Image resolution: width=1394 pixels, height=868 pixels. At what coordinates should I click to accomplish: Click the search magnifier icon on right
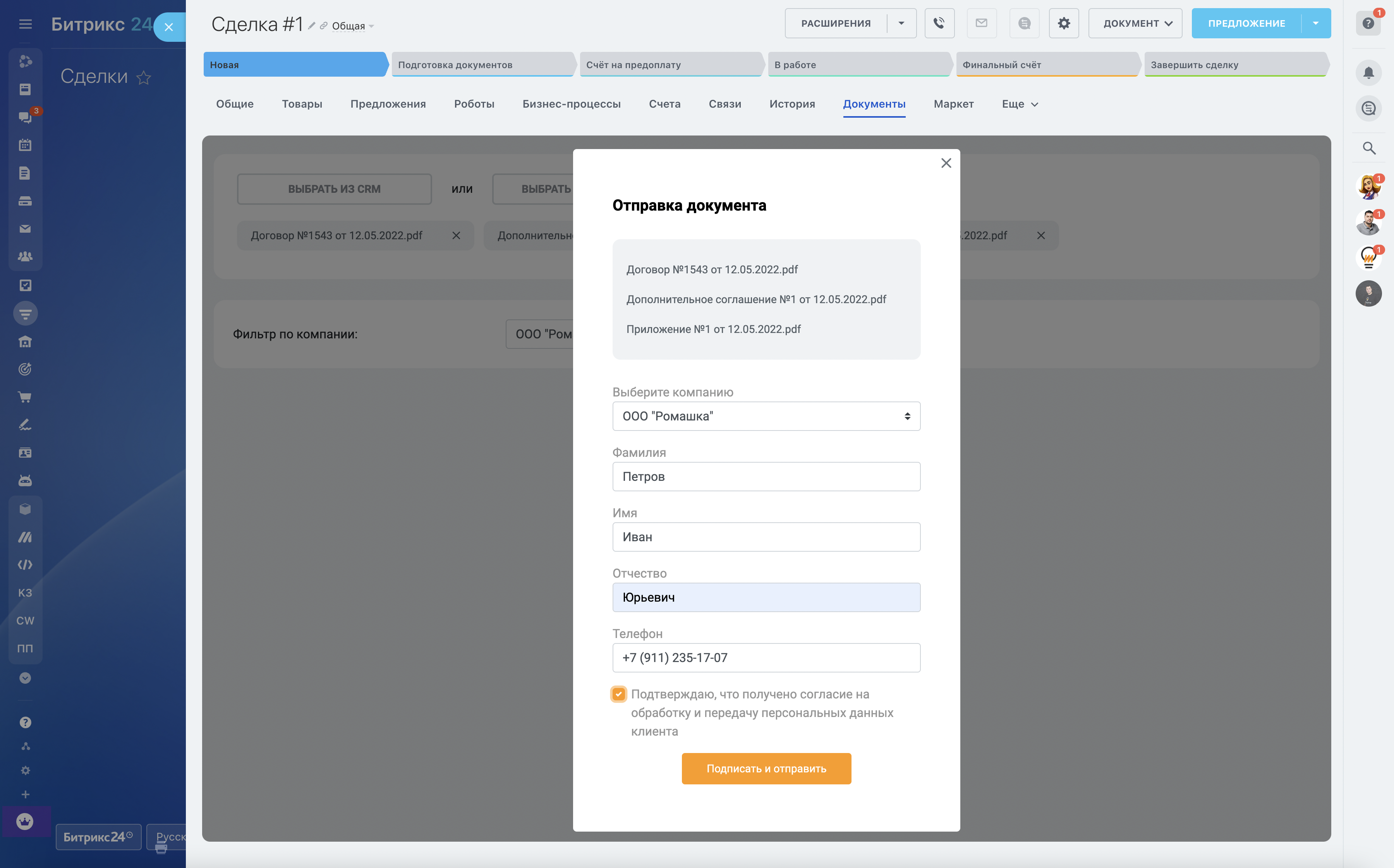(x=1369, y=148)
